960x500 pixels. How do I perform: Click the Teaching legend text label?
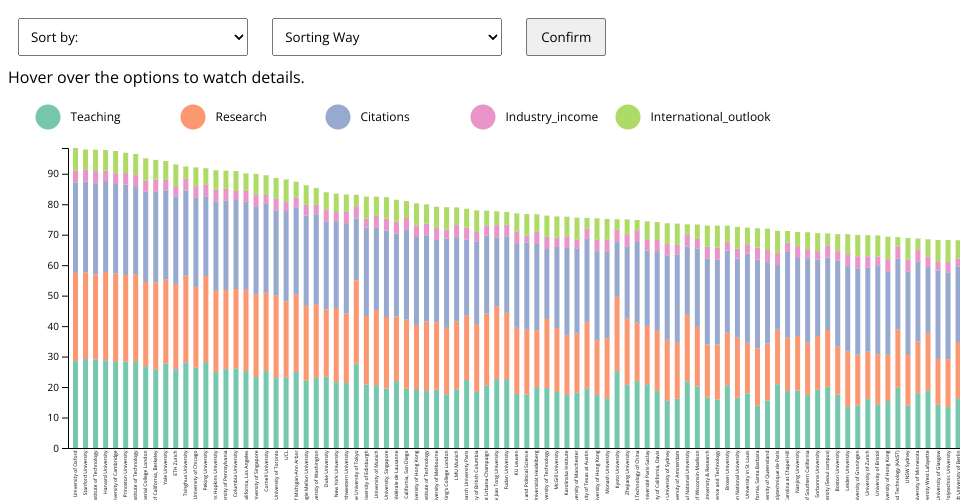tap(95, 117)
